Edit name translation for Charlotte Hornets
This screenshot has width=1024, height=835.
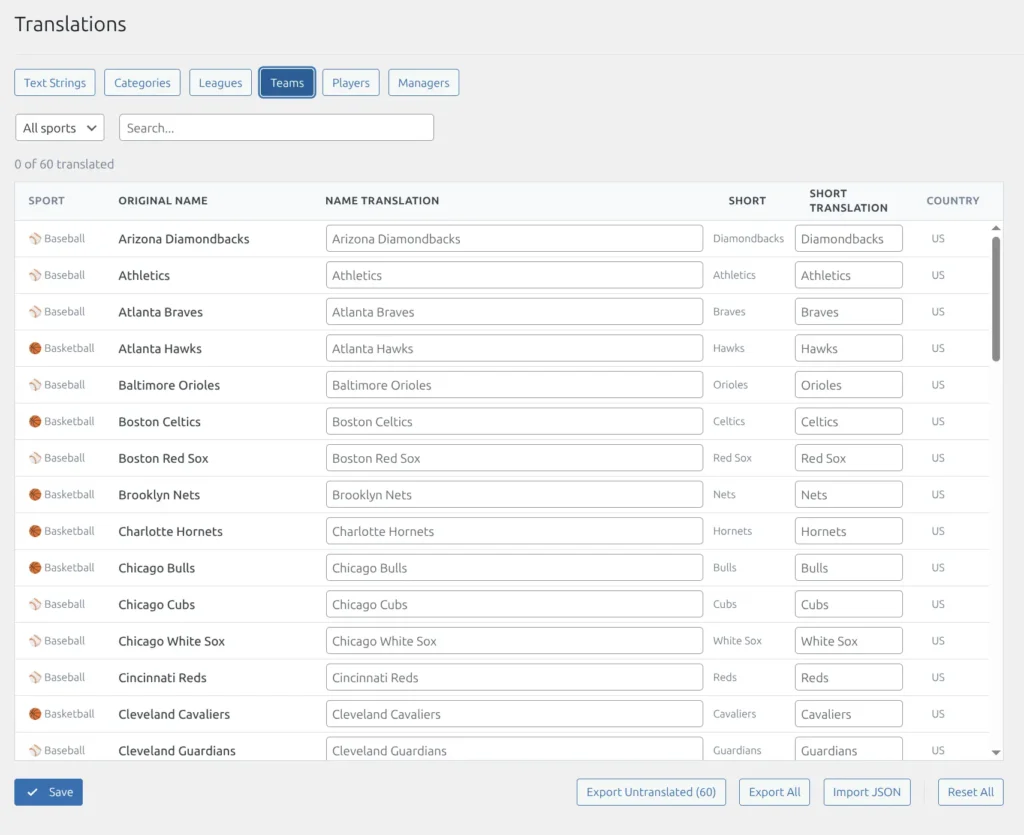(x=515, y=531)
